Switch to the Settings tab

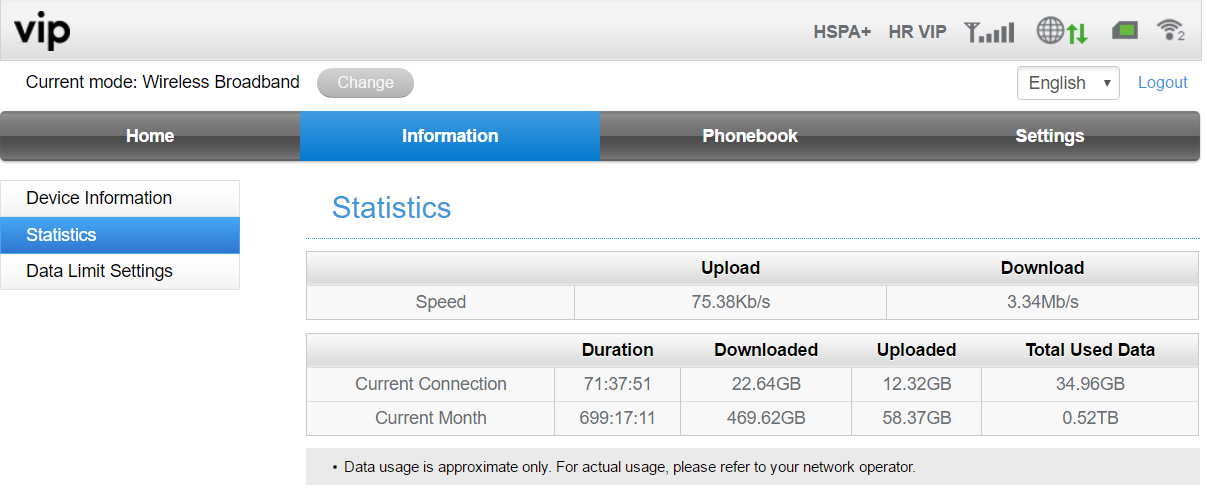click(1049, 136)
